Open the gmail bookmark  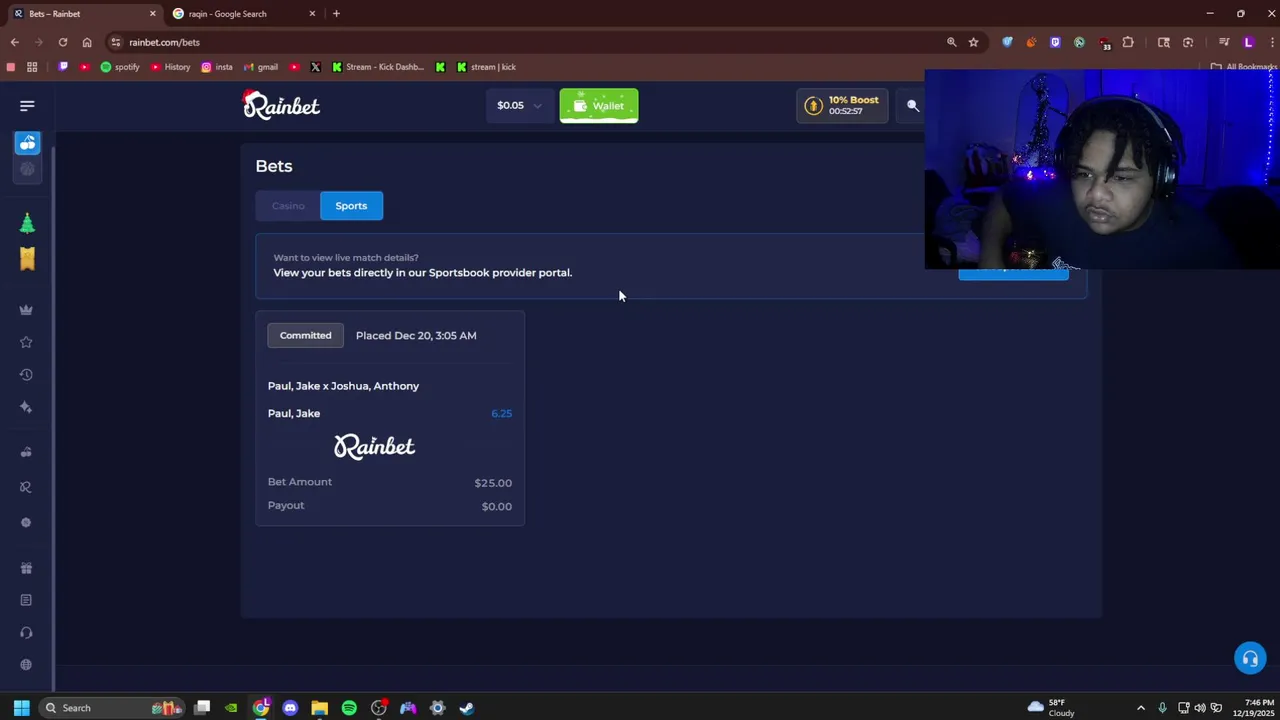pyautogui.click(x=261, y=67)
